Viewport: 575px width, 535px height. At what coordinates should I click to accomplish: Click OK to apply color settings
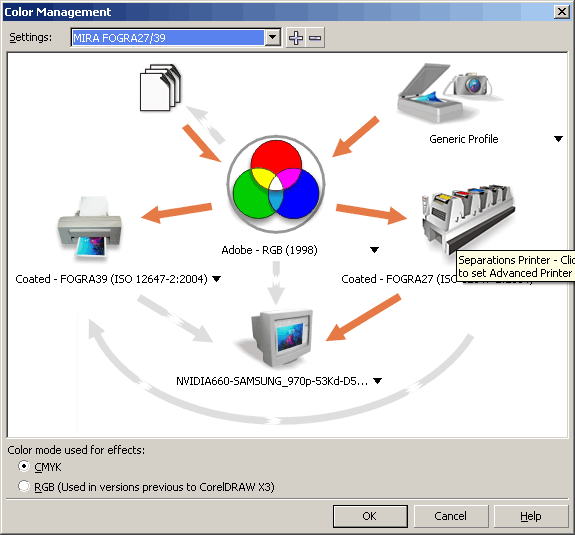click(x=370, y=516)
